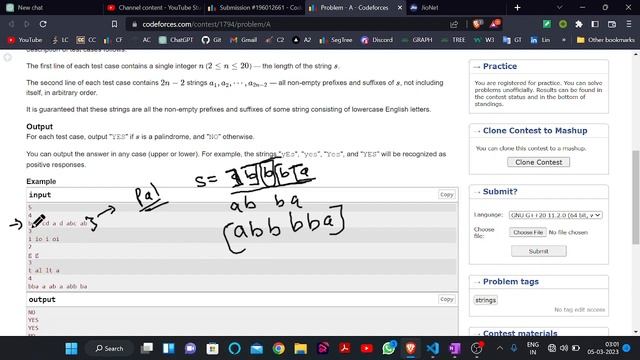Open File Explorer from the taskbar

tap(301, 348)
